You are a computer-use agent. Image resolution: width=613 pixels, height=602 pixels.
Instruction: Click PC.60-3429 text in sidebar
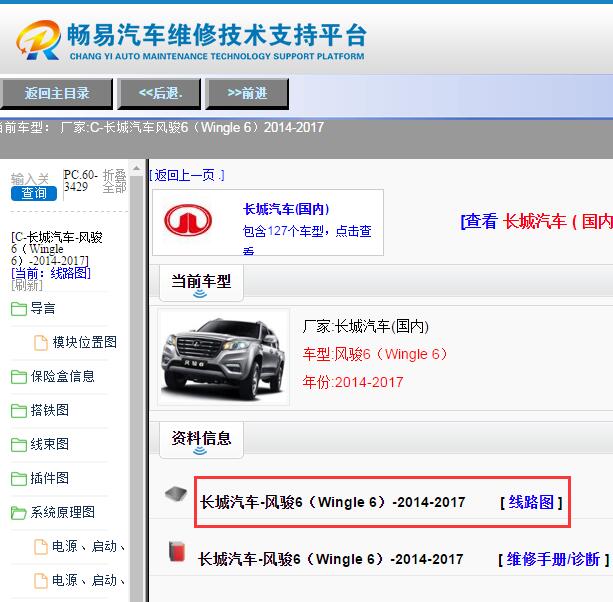click(x=81, y=181)
